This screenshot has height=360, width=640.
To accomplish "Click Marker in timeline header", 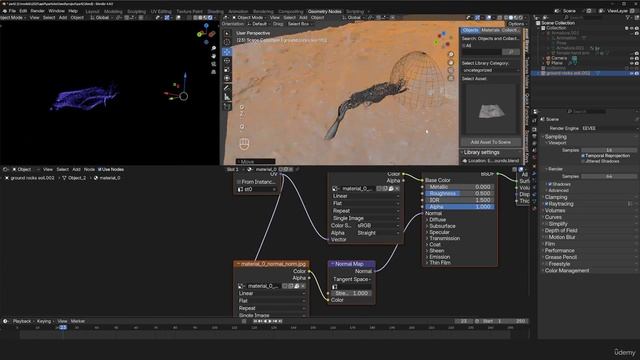I will (78, 321).
